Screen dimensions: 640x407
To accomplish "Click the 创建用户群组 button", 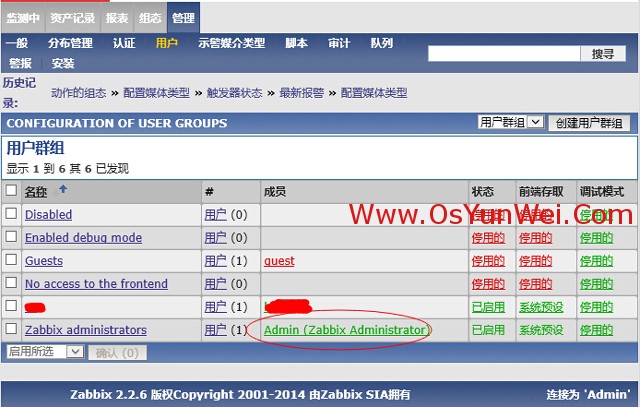I will coord(589,123).
